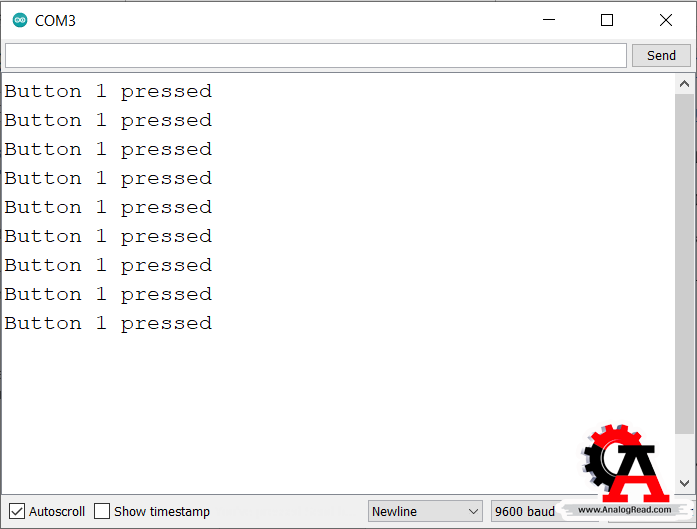
Task: Click the COM3 window title text
Action: click(55, 20)
